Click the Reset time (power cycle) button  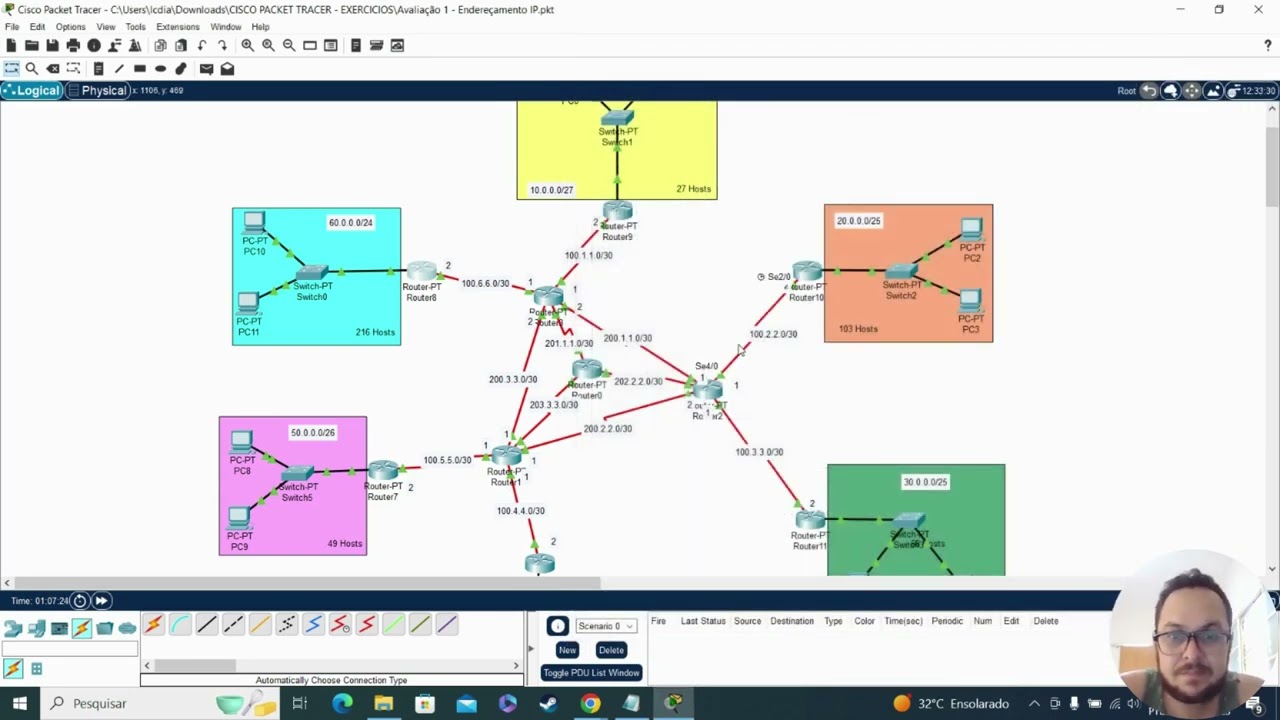(80, 601)
